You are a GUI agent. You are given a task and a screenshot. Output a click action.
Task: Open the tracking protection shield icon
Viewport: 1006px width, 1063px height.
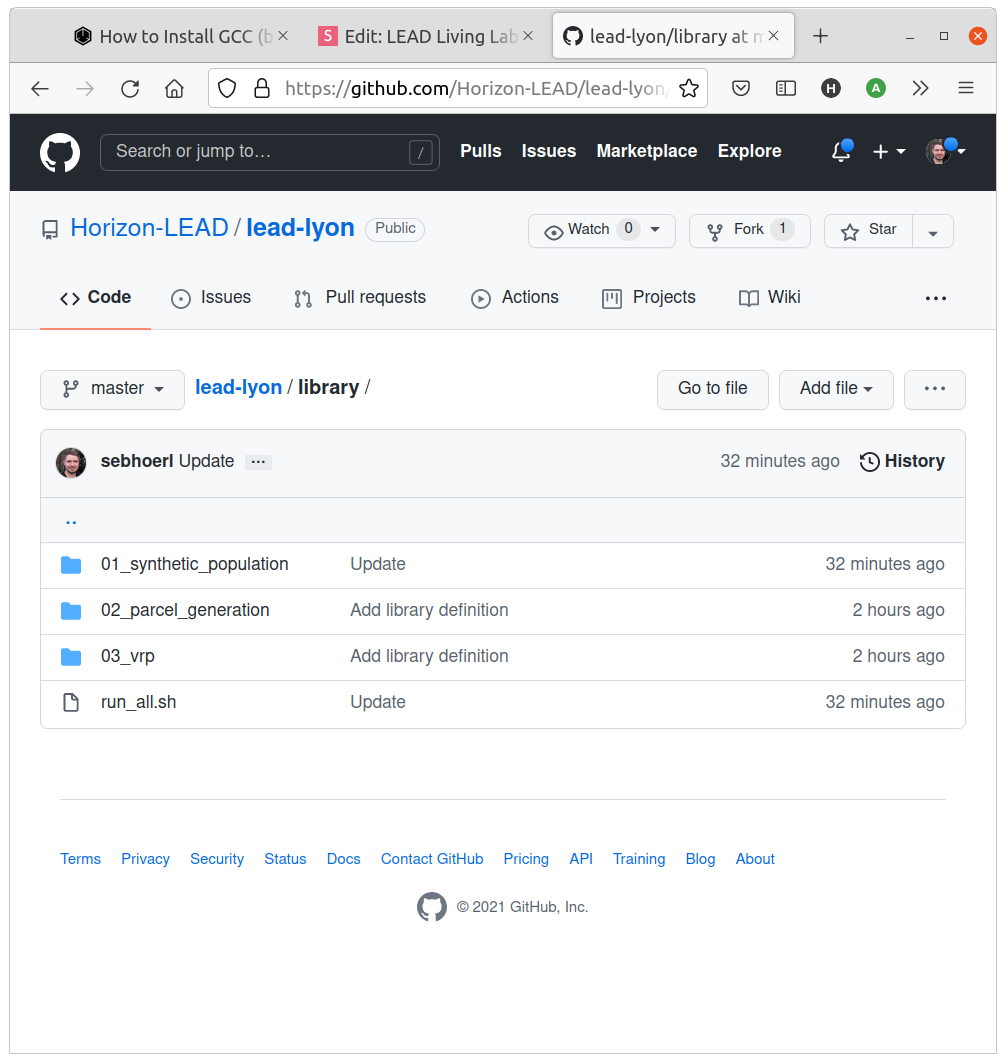[227, 88]
